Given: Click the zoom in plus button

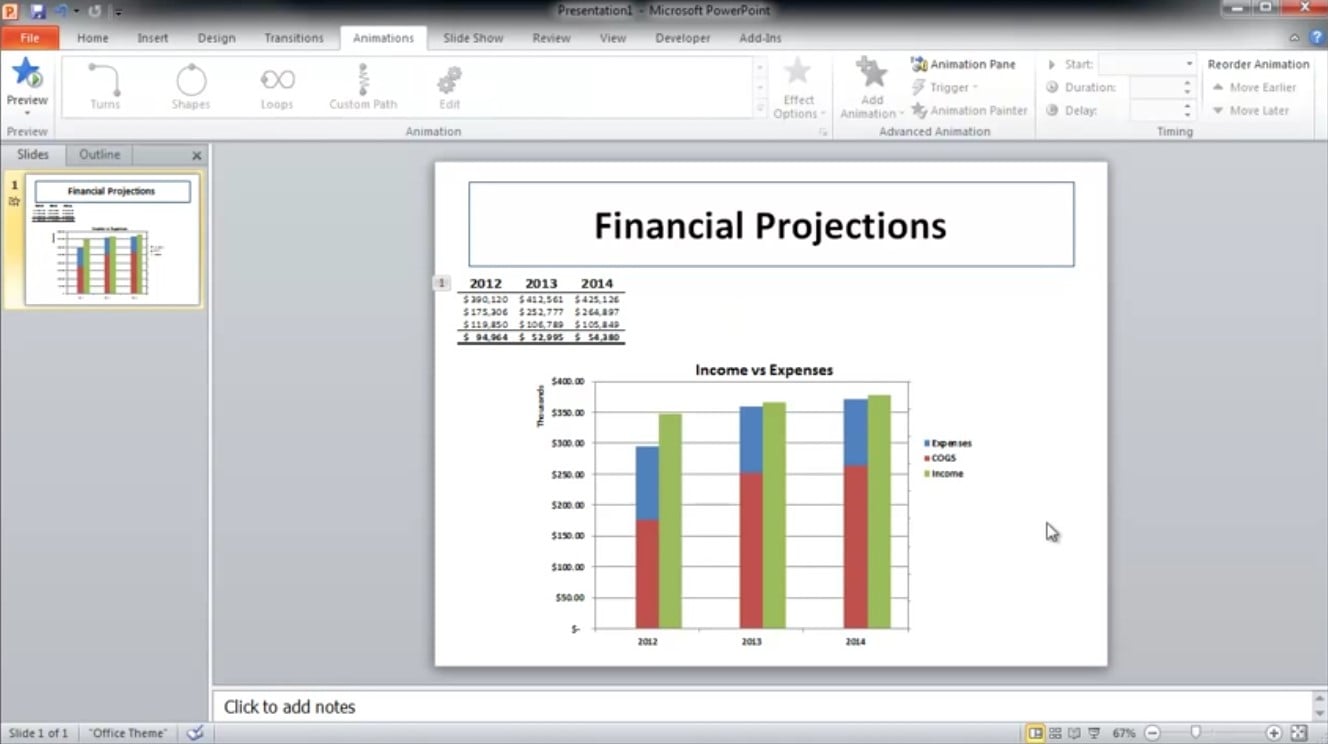Looking at the screenshot, I should (1274, 733).
